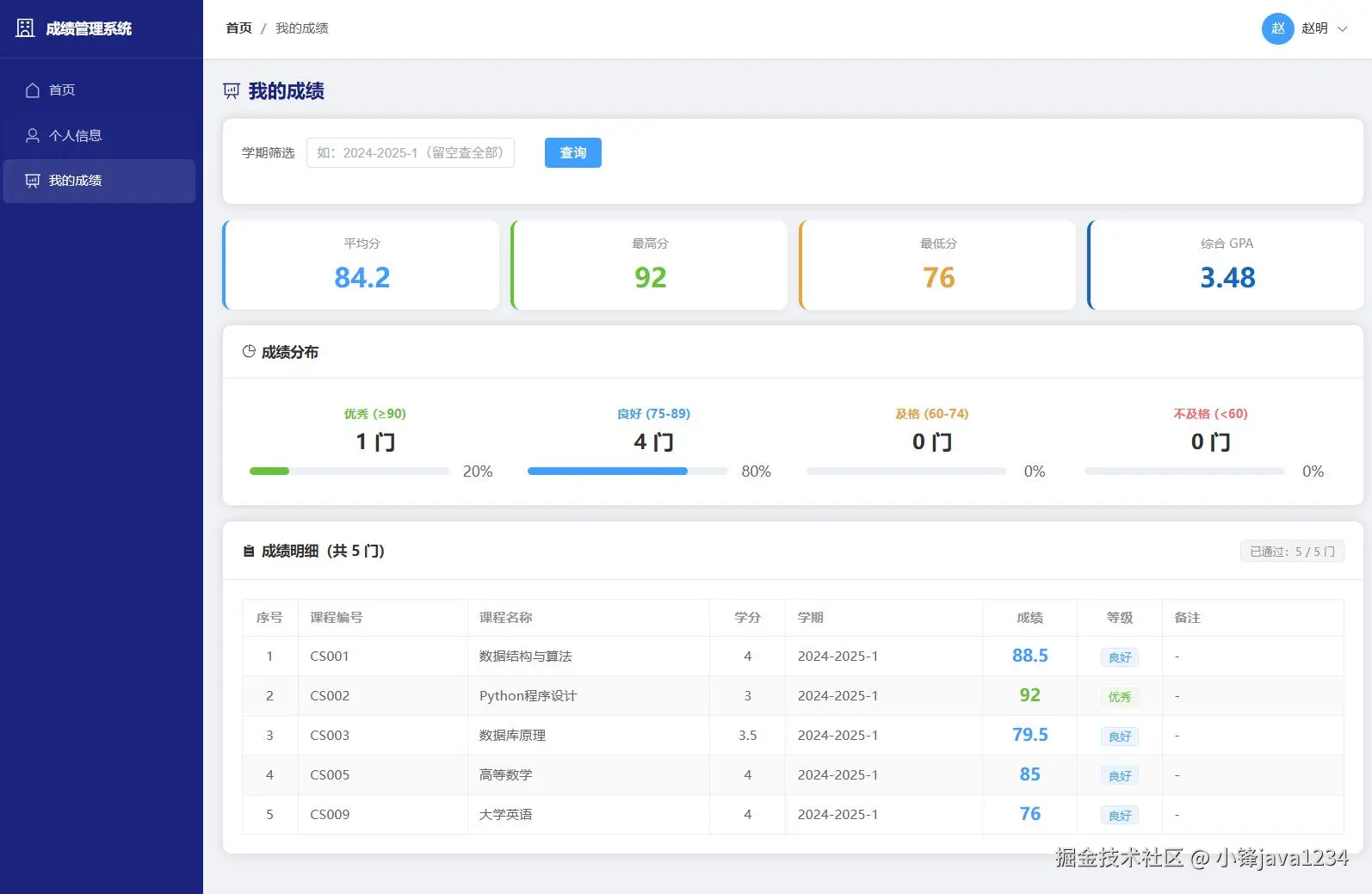The image size is (1372, 894).
Task: Open the 首页 sidebar menu item
Action: tap(99, 90)
